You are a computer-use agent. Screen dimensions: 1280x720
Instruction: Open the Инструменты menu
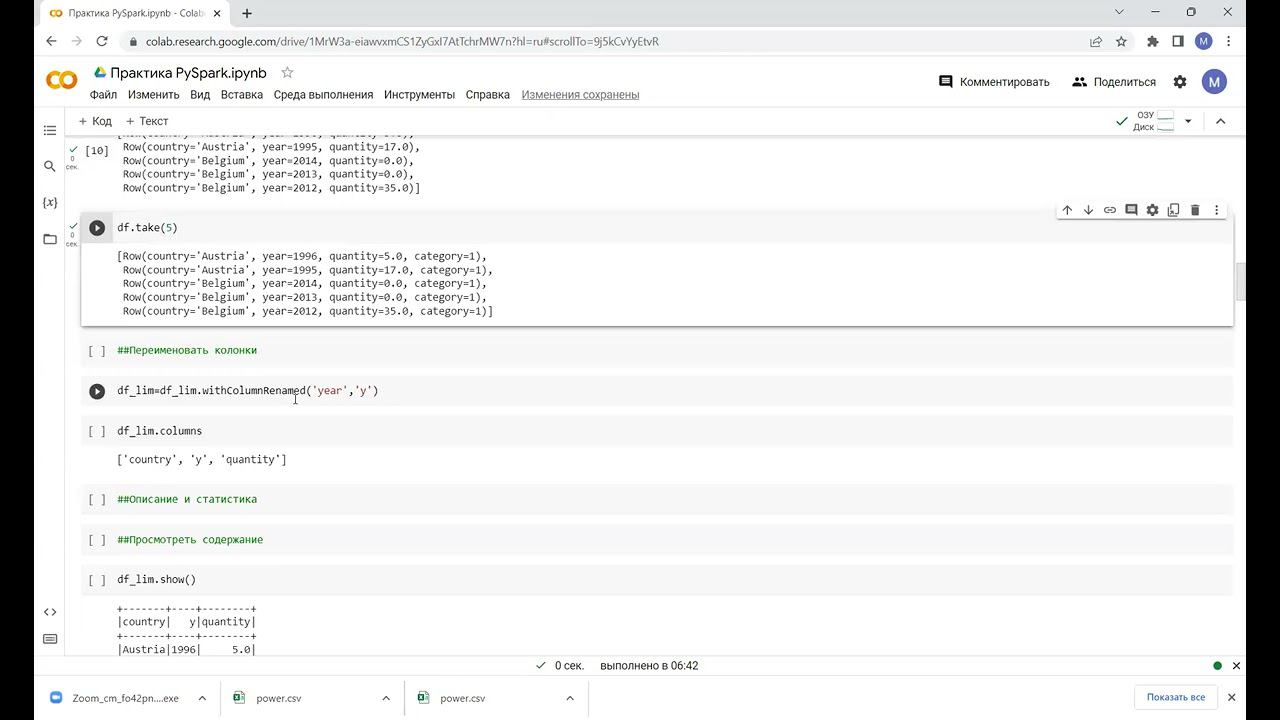pos(419,95)
